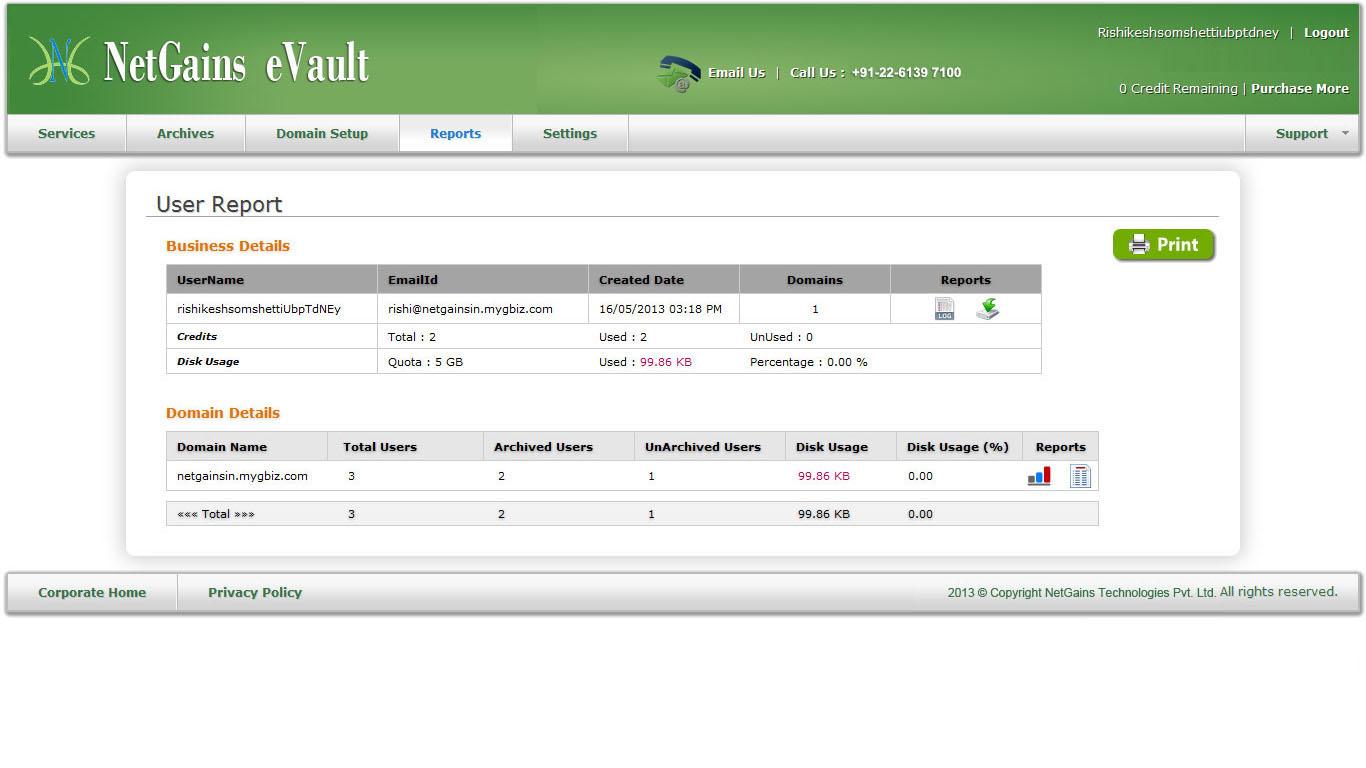The width and height of the screenshot is (1366, 768).
Task: Click the Used : 2 credits value
Action: tap(623, 337)
